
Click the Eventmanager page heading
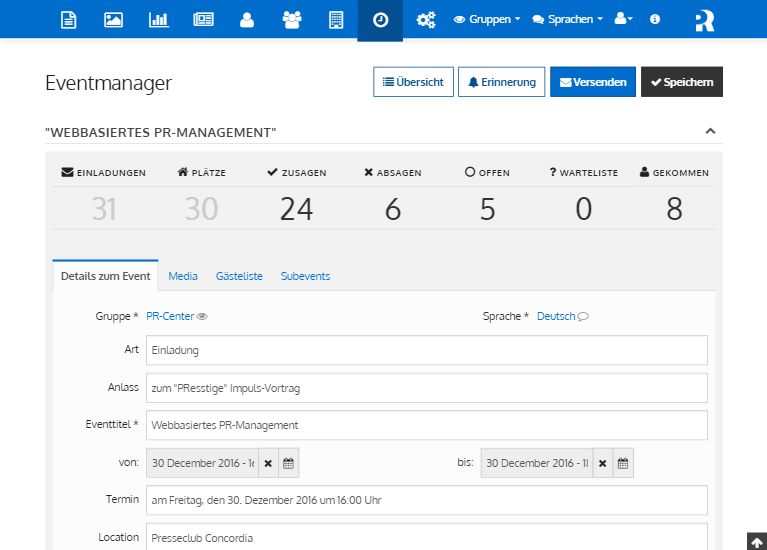(x=109, y=83)
